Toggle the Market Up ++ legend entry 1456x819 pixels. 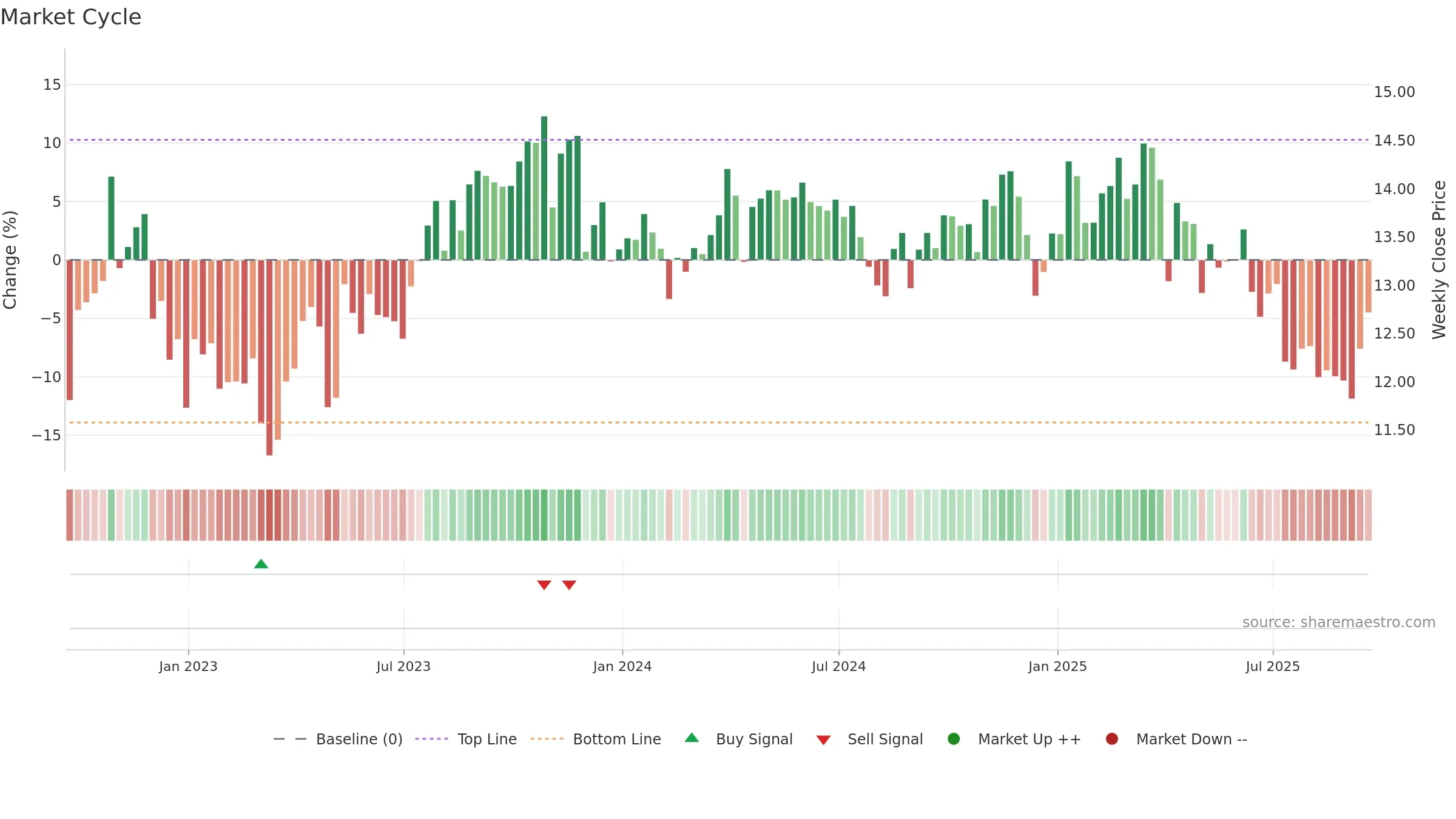click(x=1014, y=739)
